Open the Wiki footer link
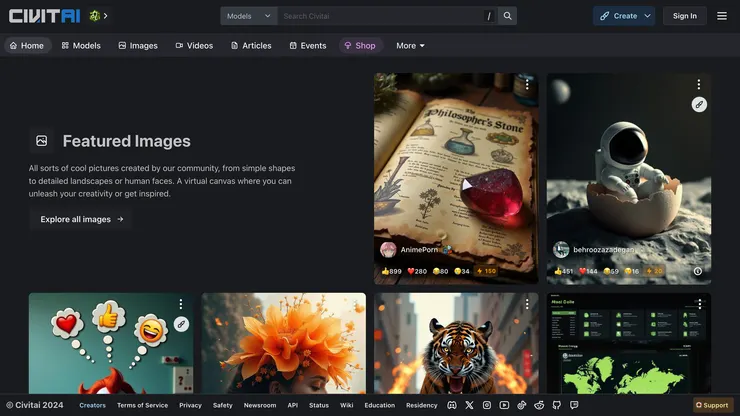 (346, 405)
